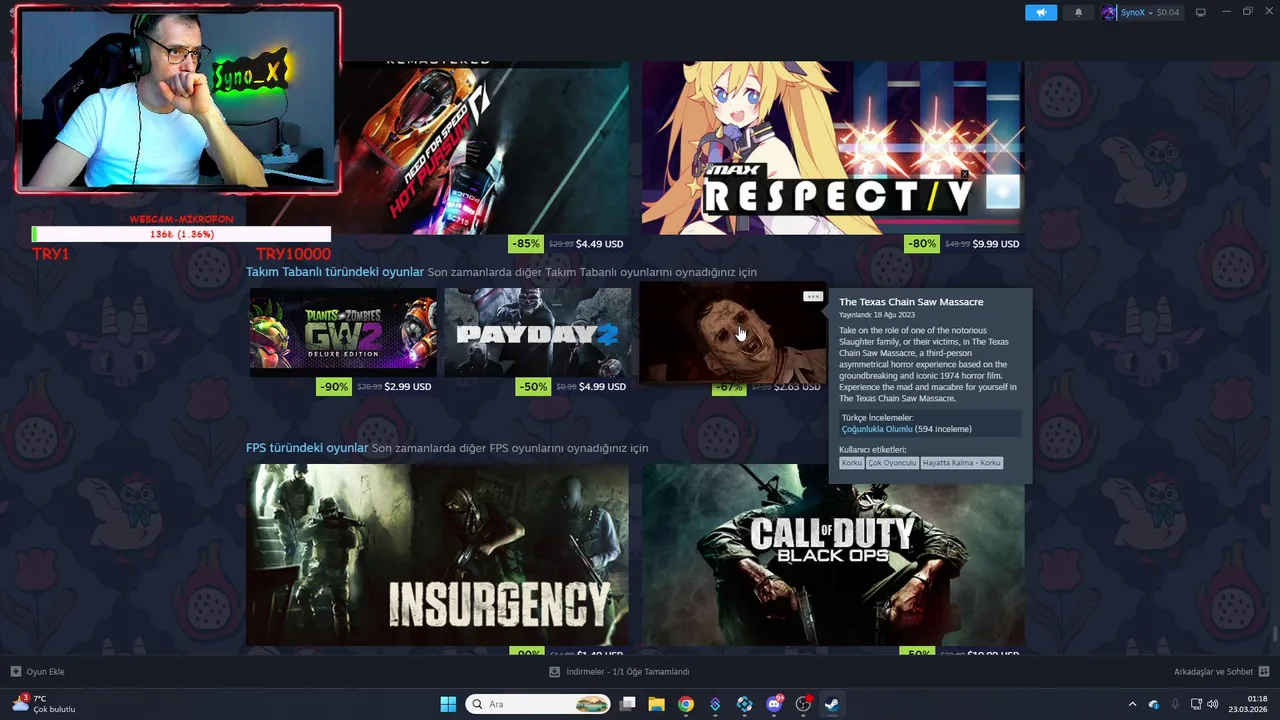Open Steam announcements megaphone button
Screen dimensions: 1280x720
tap(1040, 12)
